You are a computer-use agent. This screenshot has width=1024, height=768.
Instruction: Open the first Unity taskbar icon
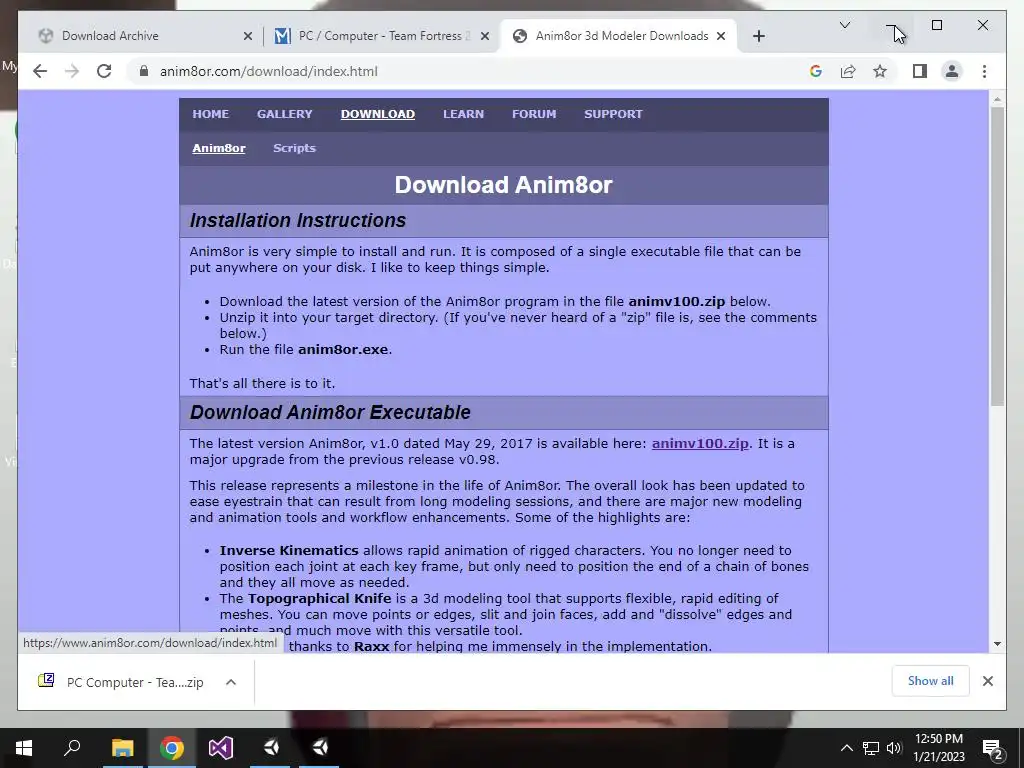tap(270, 748)
